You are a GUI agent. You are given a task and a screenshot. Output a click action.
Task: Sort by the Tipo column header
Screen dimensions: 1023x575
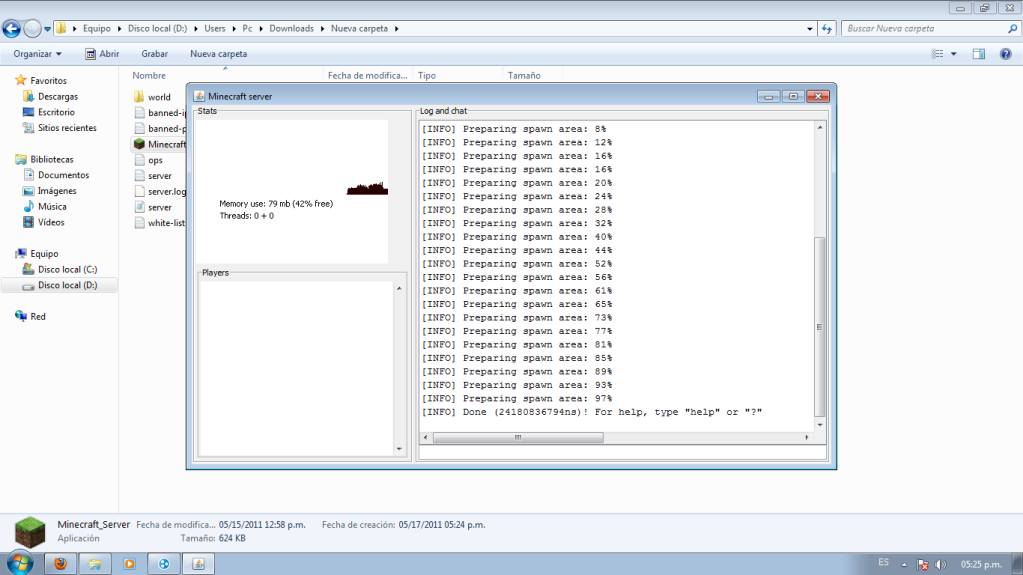tap(427, 76)
